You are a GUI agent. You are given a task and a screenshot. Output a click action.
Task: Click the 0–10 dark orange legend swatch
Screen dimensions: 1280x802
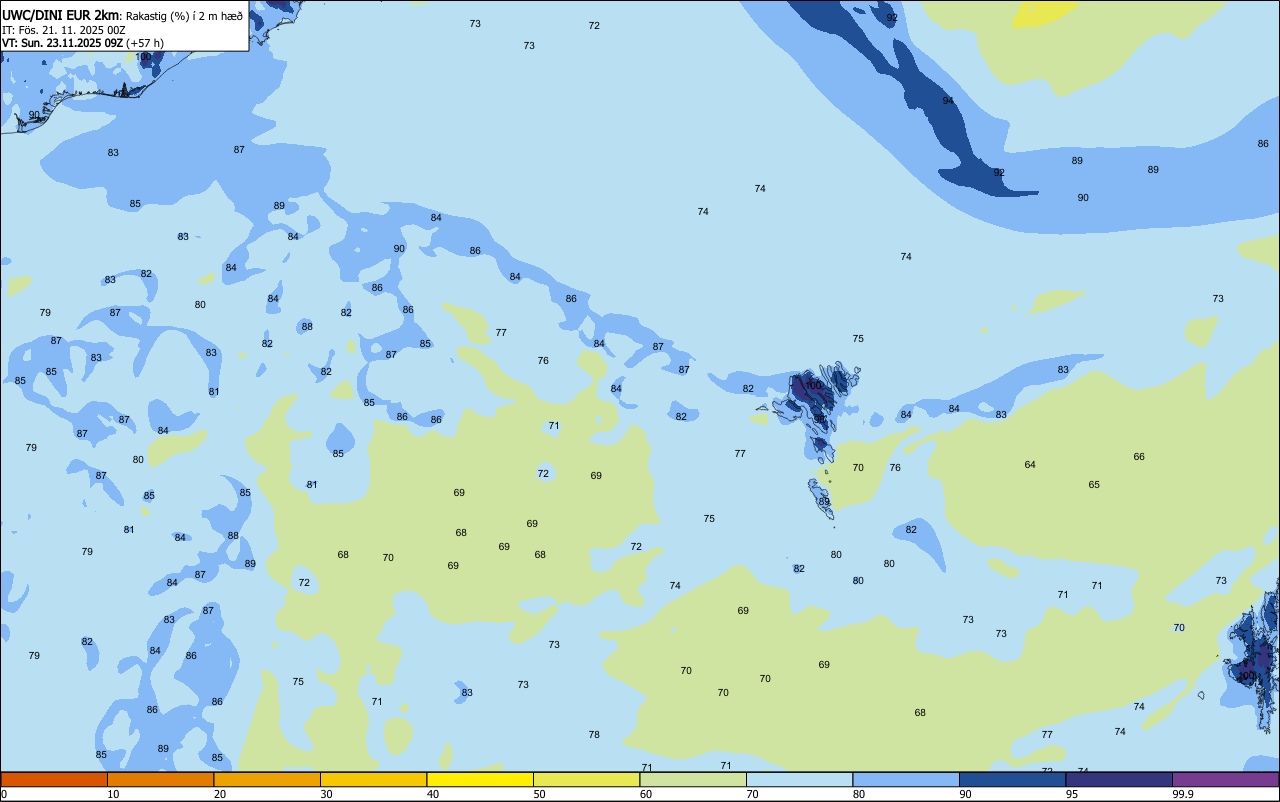pos(54,779)
